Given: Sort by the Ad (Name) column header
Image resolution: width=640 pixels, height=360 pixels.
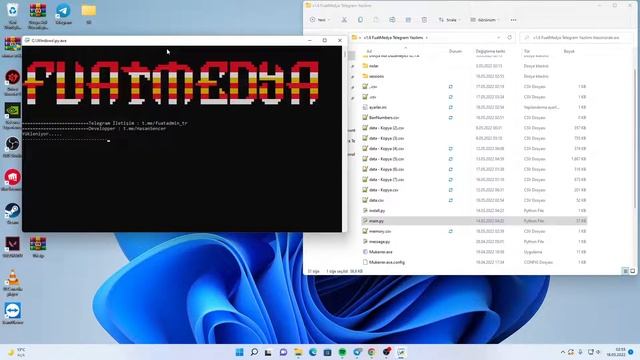Looking at the screenshot, I should tap(369, 51).
